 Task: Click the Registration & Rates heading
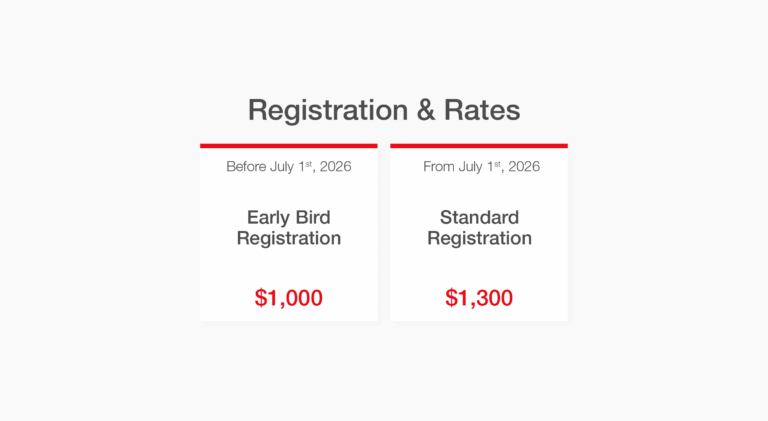(384, 110)
